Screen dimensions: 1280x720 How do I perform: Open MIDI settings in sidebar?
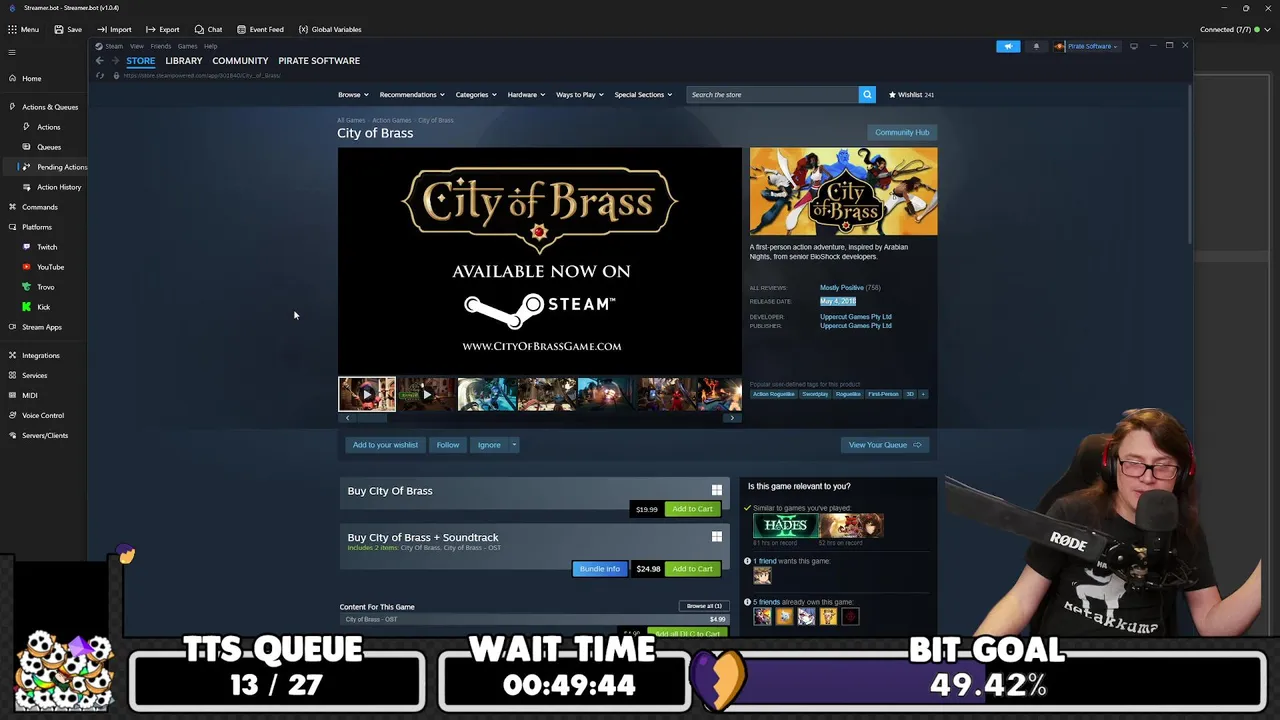pos(29,395)
